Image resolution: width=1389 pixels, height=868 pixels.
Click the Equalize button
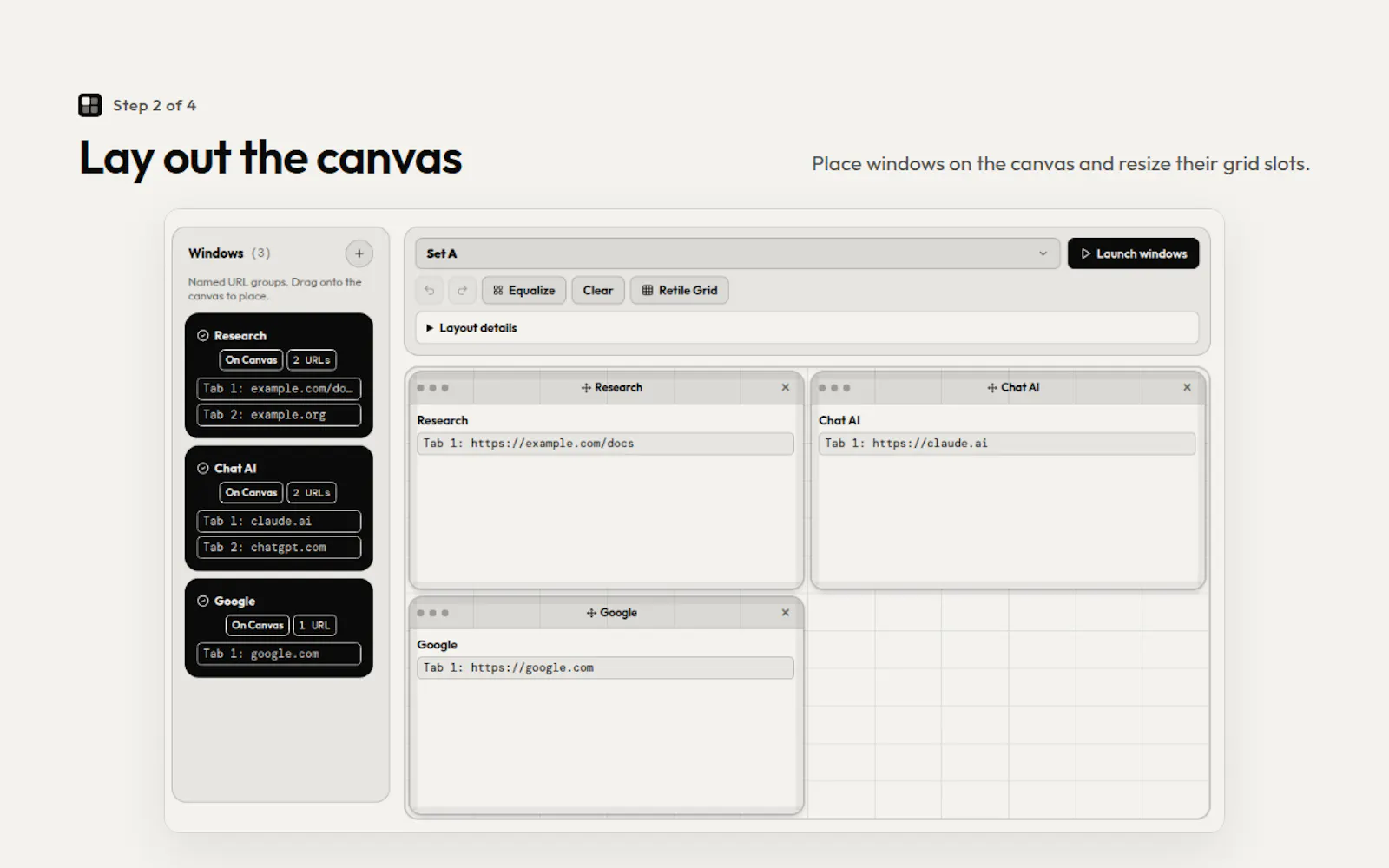524,291
